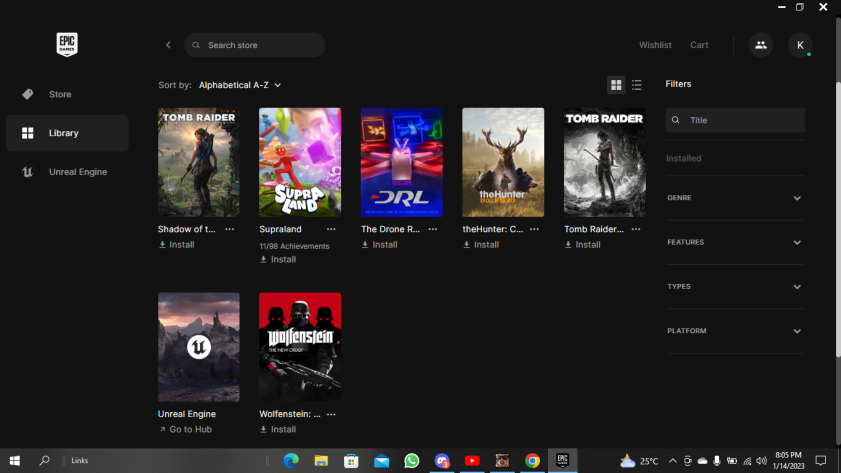This screenshot has height=473, width=841.
Task: Toggle the Installed filter
Action: pos(683,158)
